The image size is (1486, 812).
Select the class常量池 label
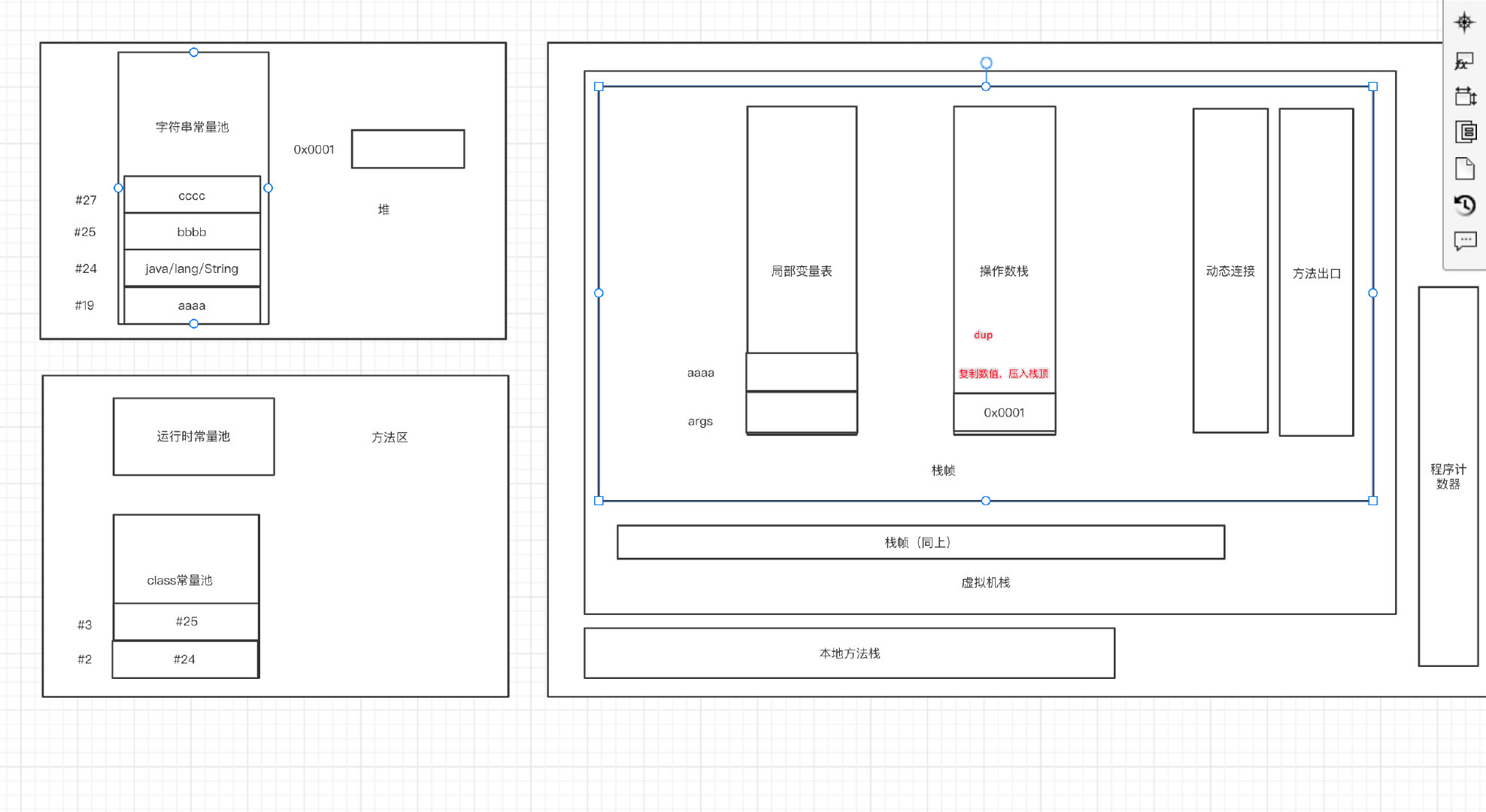click(x=180, y=580)
